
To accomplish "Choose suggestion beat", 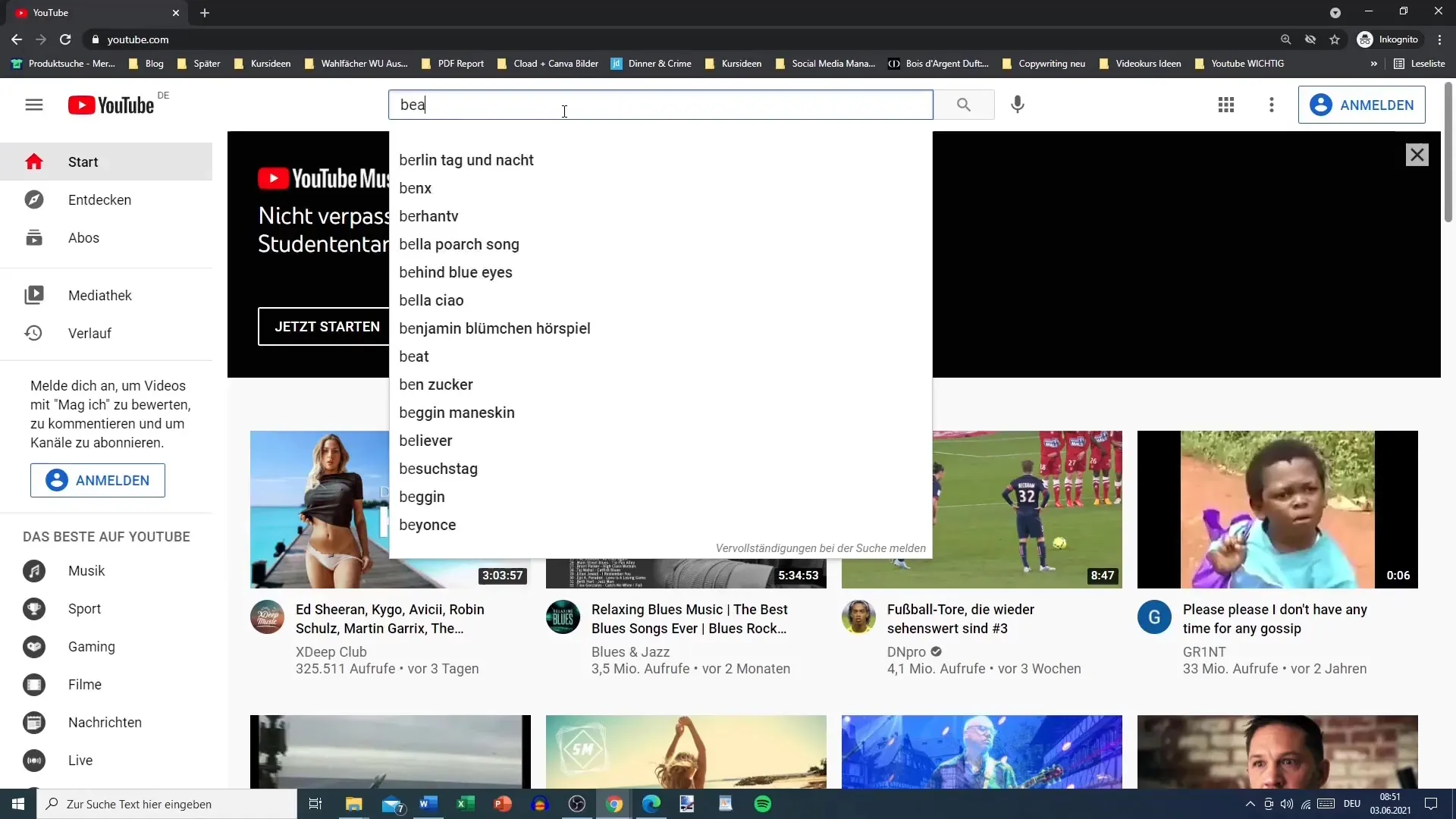I will click(661, 356).
